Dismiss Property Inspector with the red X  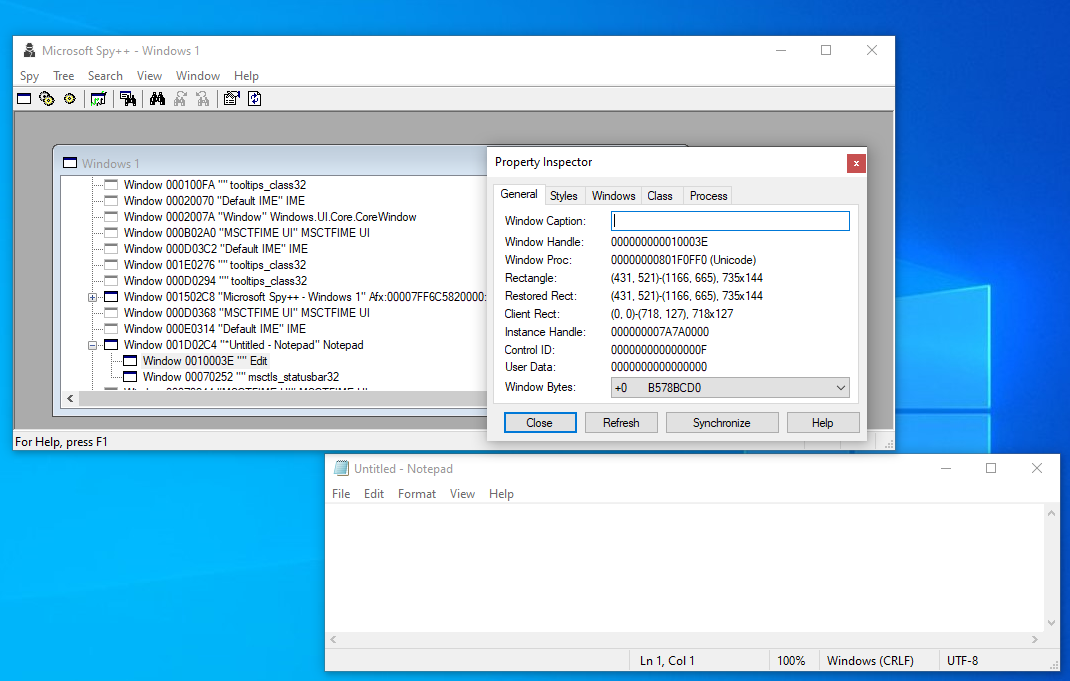[856, 163]
